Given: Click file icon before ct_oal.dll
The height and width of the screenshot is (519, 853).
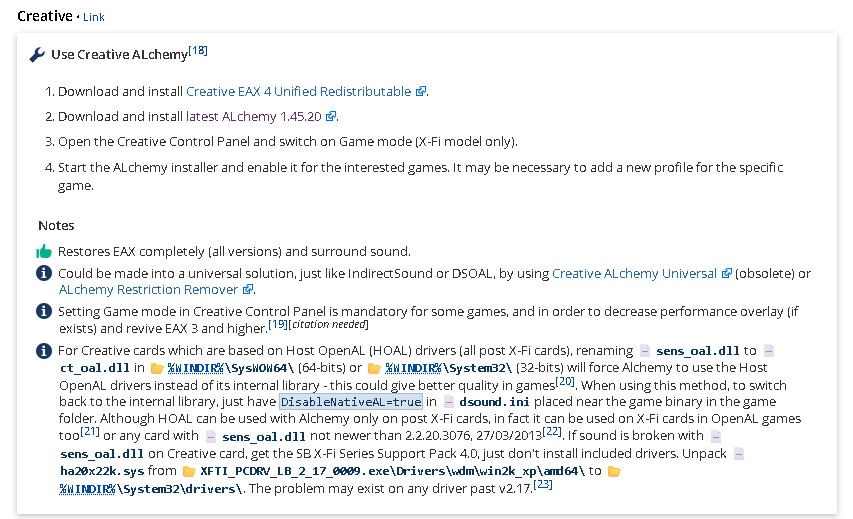Looking at the screenshot, I should (x=769, y=351).
